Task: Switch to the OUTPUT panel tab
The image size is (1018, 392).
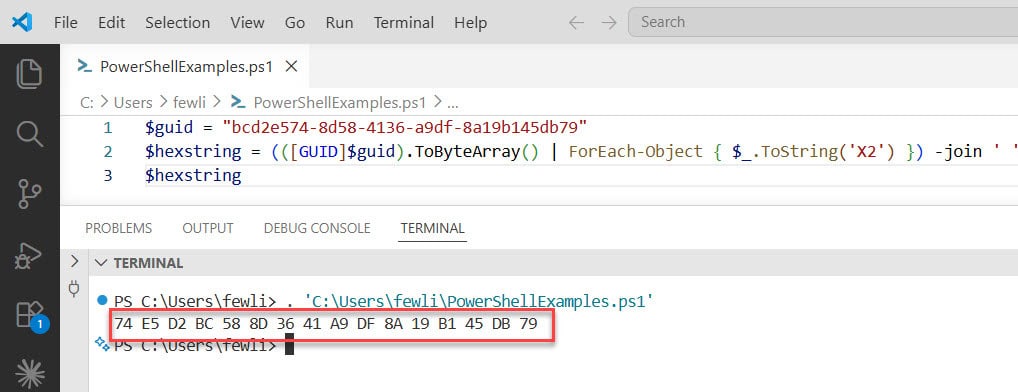Action: tap(208, 228)
